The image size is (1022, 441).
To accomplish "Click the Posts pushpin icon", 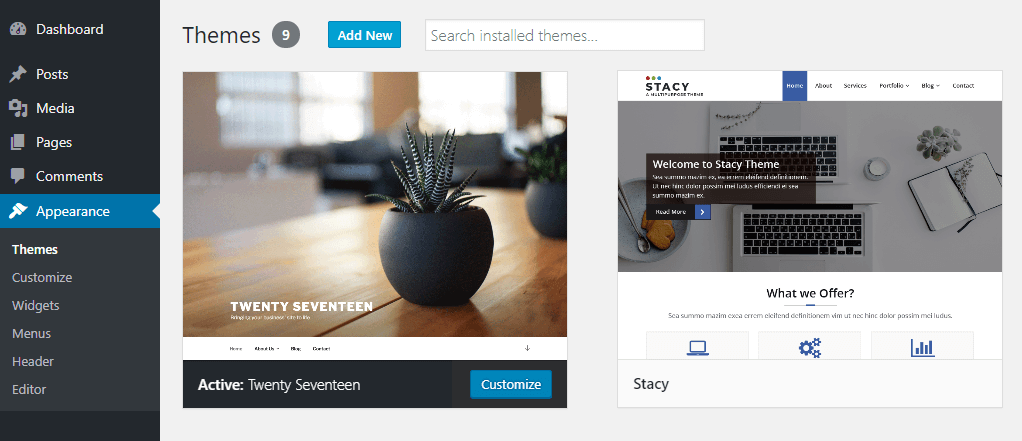I will point(18,74).
